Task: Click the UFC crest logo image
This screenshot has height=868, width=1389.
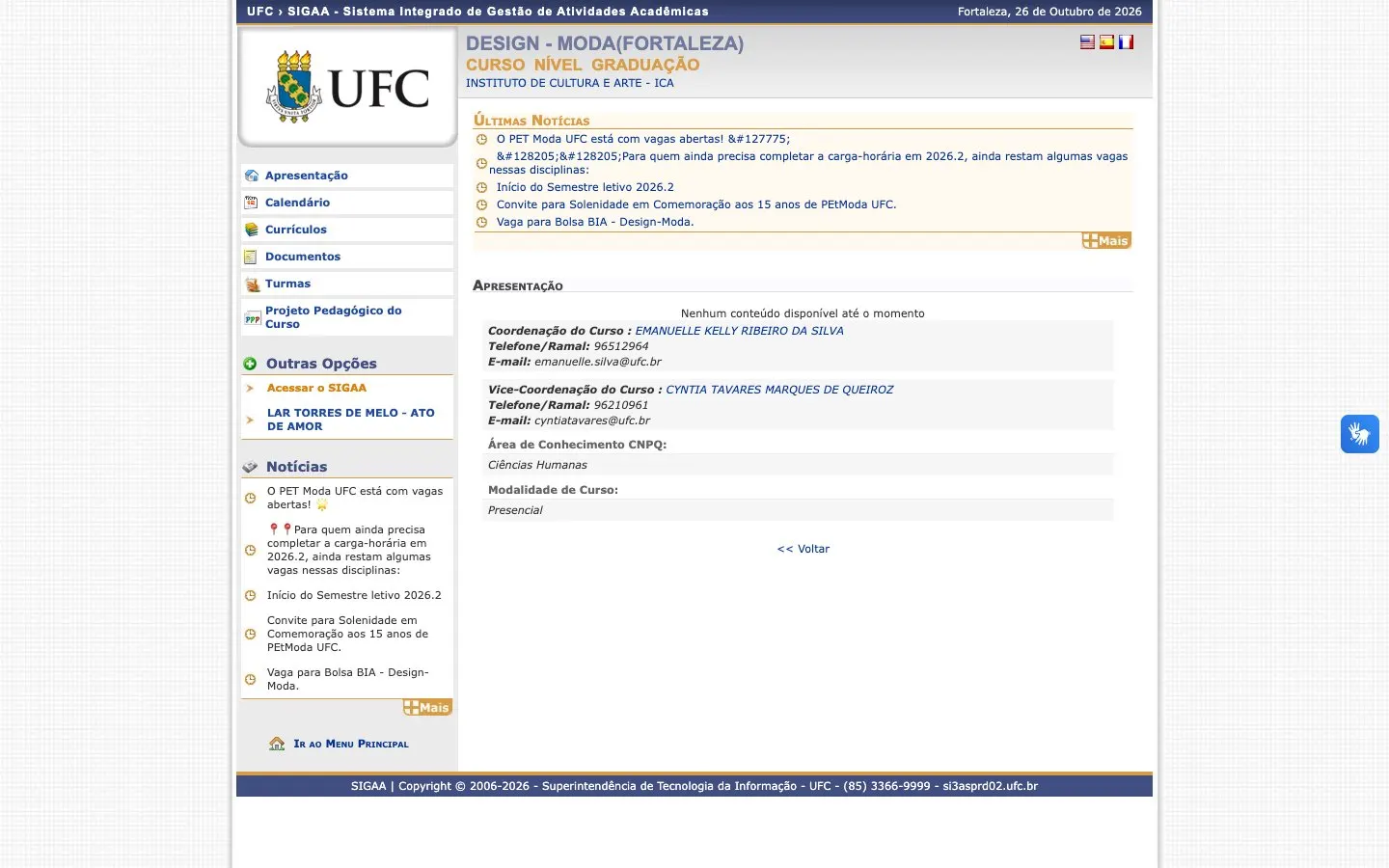Action: [x=347, y=87]
